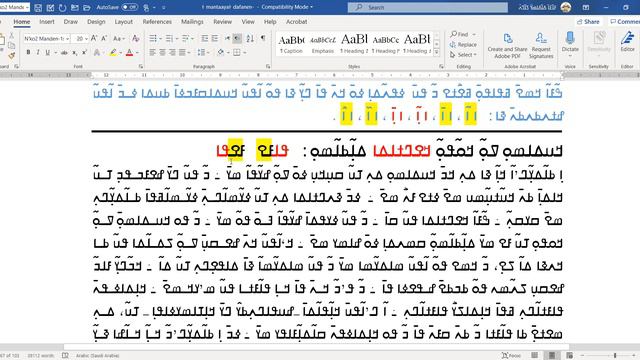Click the Open folder icon in quick access
The height and width of the screenshot is (360, 640).
point(87,7)
